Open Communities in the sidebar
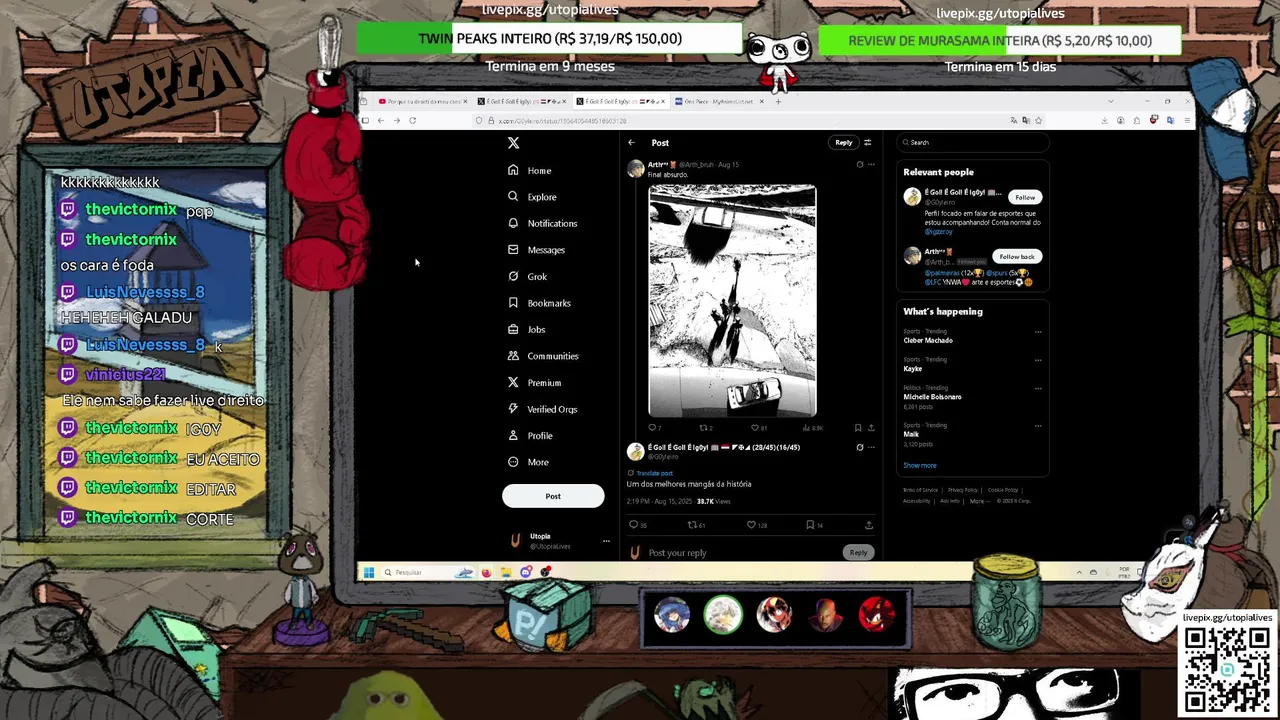1280x720 pixels. (543, 356)
